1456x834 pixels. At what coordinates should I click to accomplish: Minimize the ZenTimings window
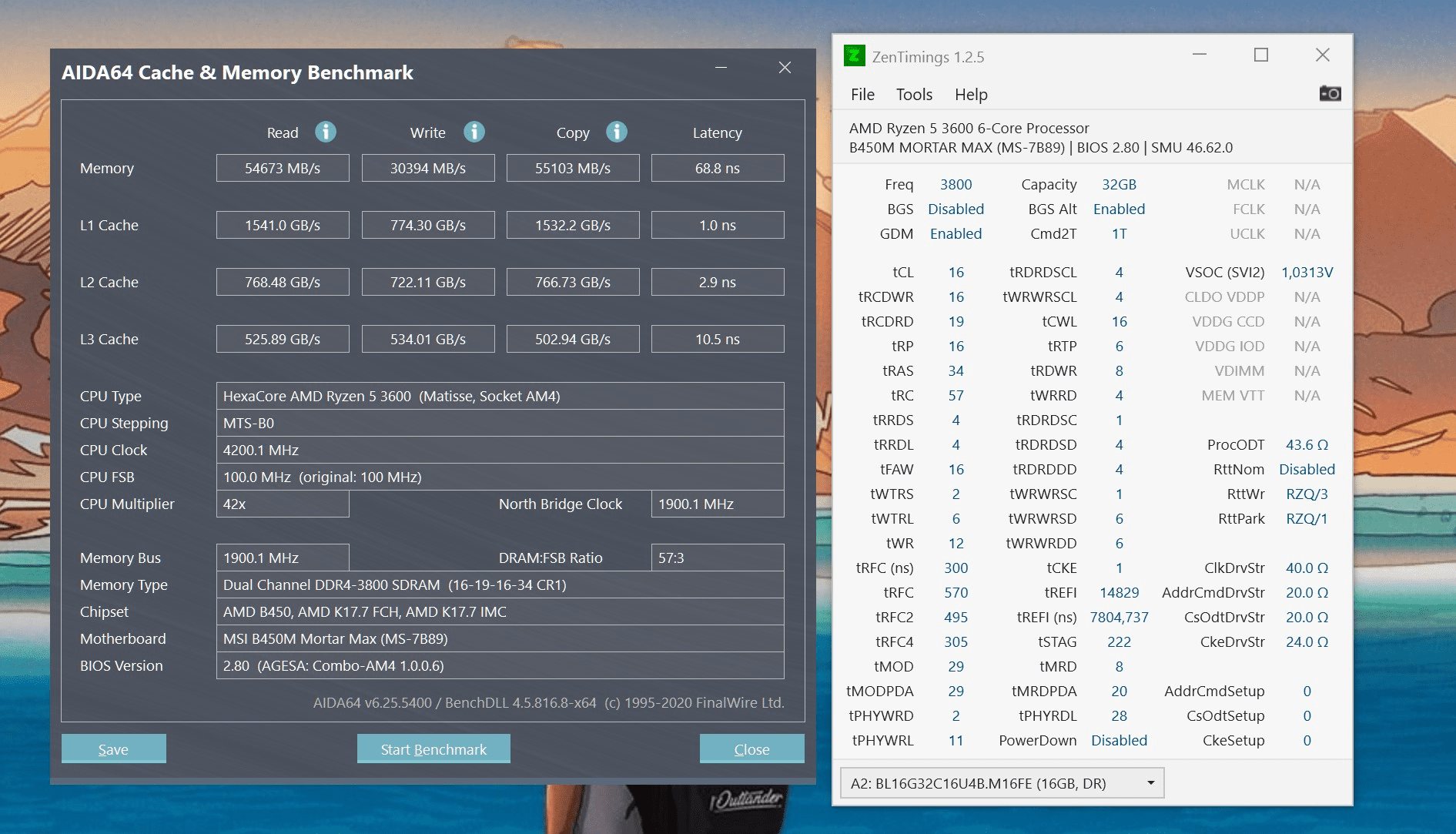pos(1199,55)
